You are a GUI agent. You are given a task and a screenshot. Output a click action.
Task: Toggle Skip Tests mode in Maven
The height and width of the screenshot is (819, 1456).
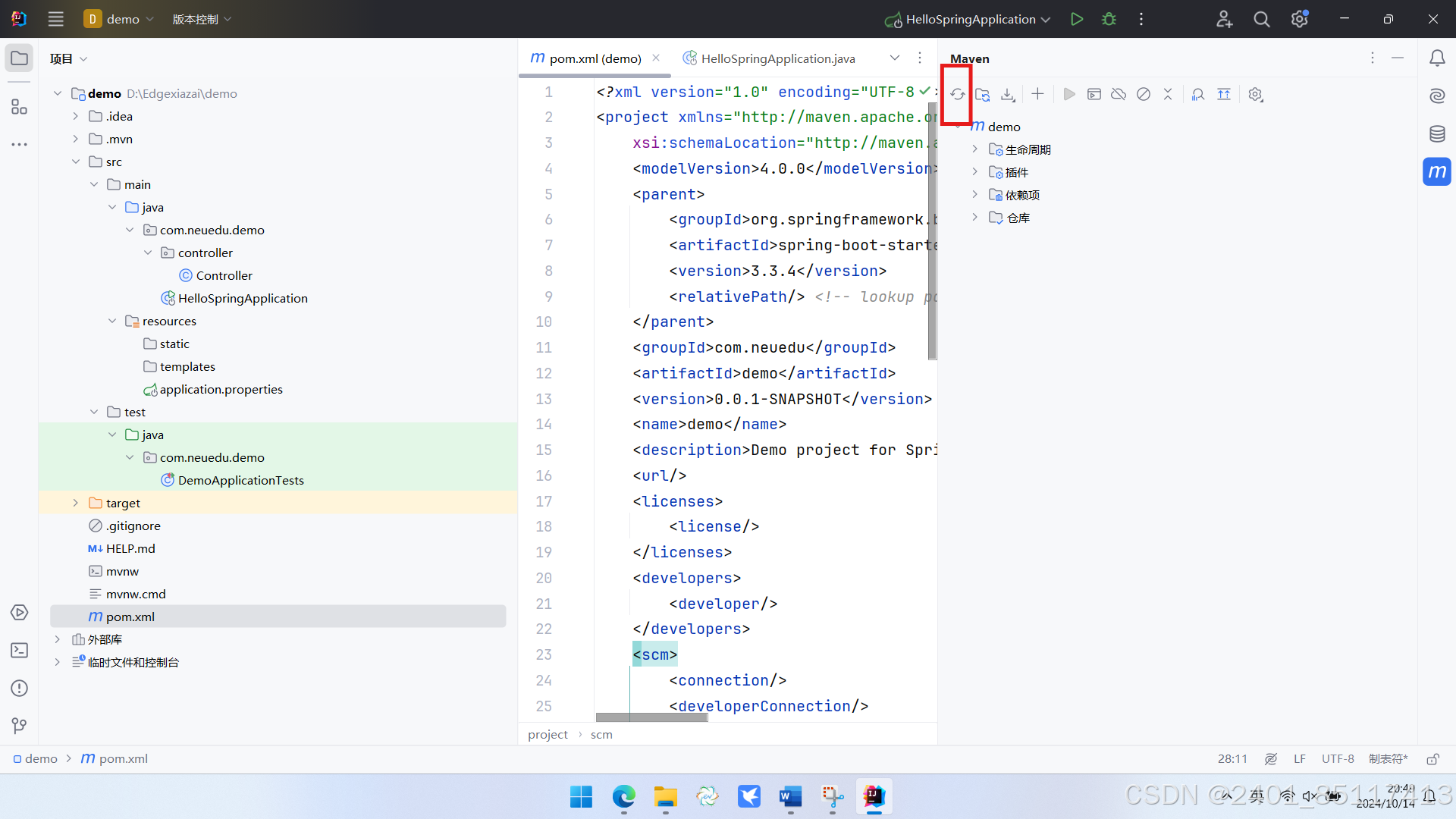coord(1144,95)
